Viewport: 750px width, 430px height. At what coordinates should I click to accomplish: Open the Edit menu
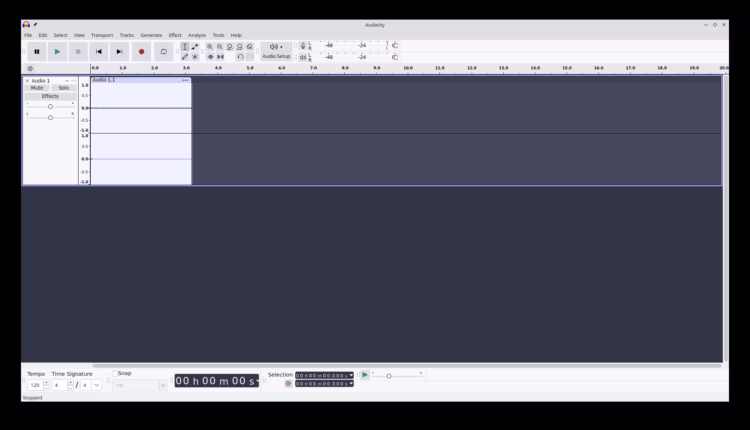[43, 35]
